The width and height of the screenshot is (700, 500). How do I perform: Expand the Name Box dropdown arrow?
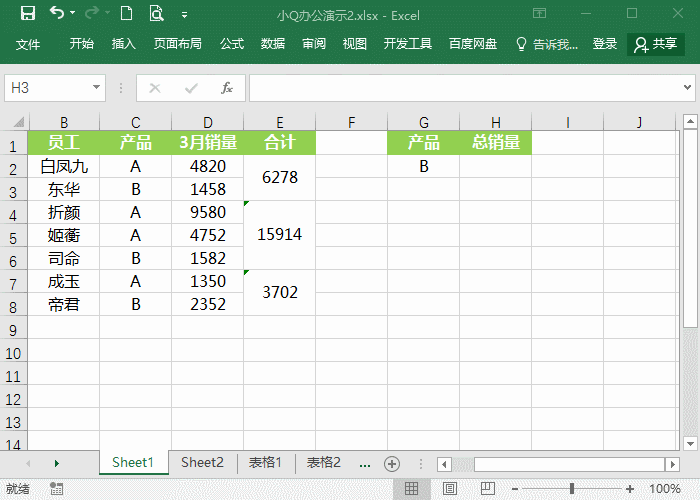click(96, 88)
